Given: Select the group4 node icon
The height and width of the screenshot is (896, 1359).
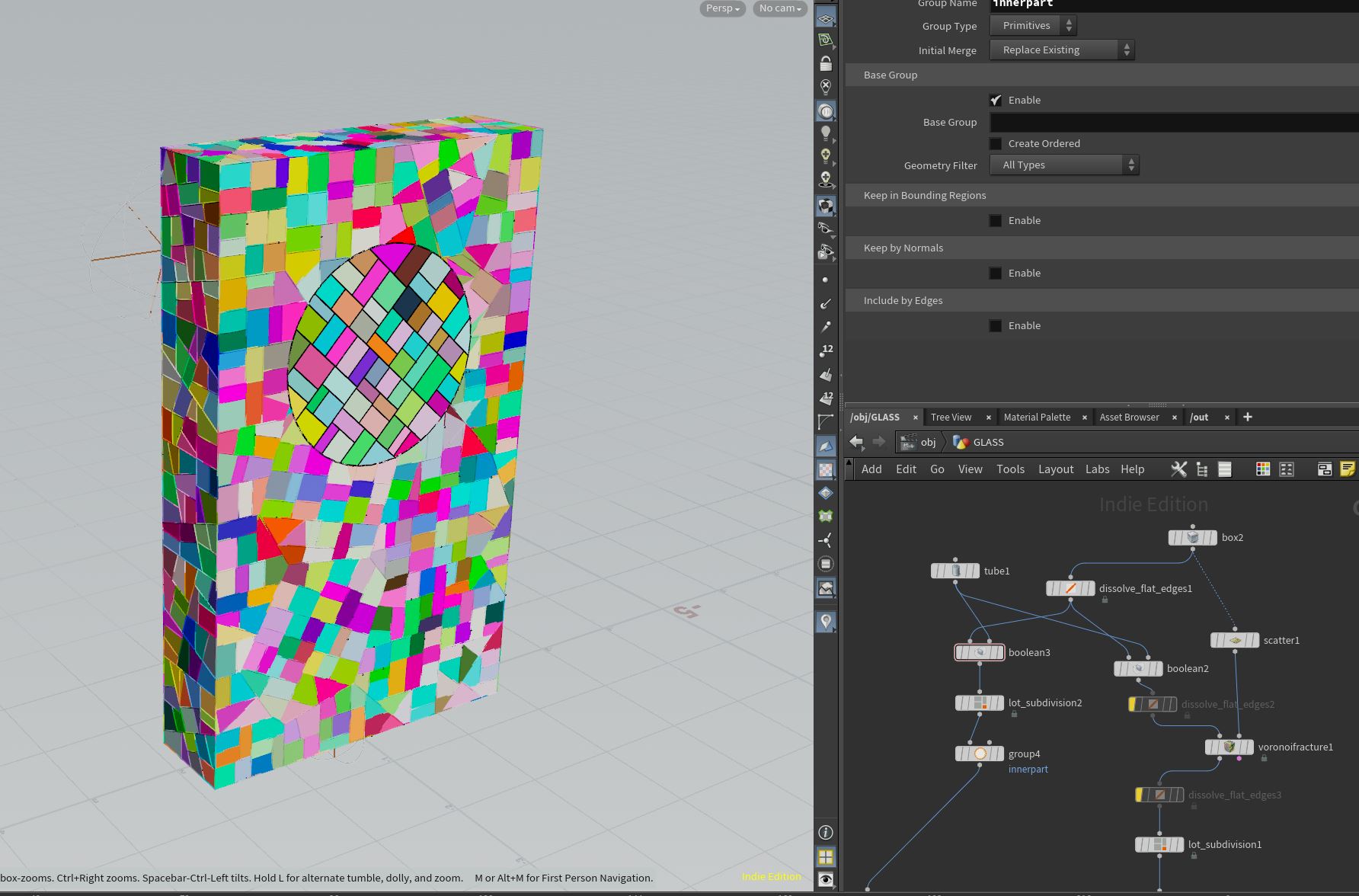Looking at the screenshot, I should pos(980,754).
